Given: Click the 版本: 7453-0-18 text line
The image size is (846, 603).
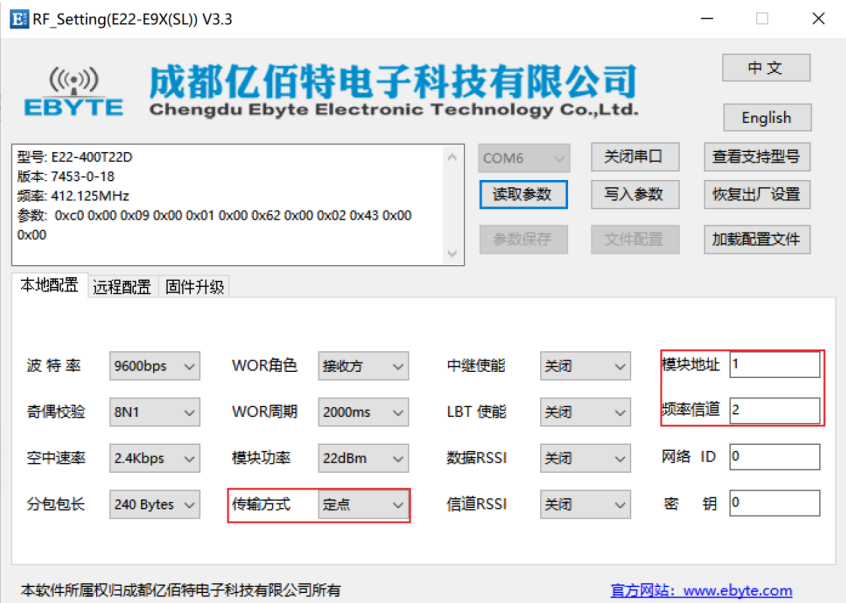Looking at the screenshot, I should pos(65,176).
